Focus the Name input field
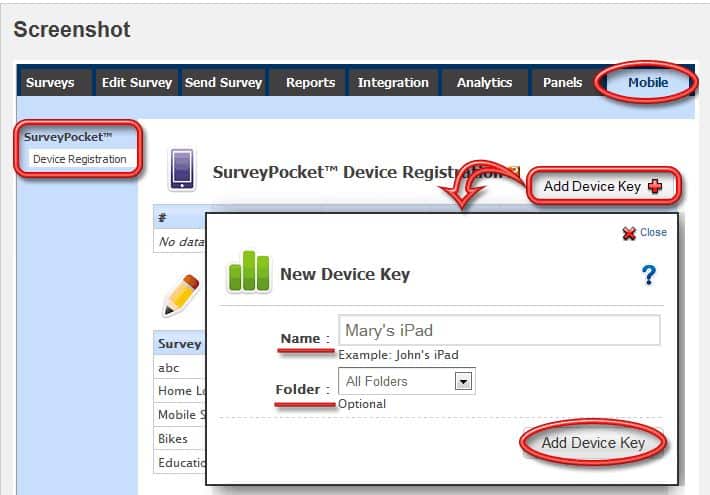Screen dimensions: 710x495 [499, 330]
